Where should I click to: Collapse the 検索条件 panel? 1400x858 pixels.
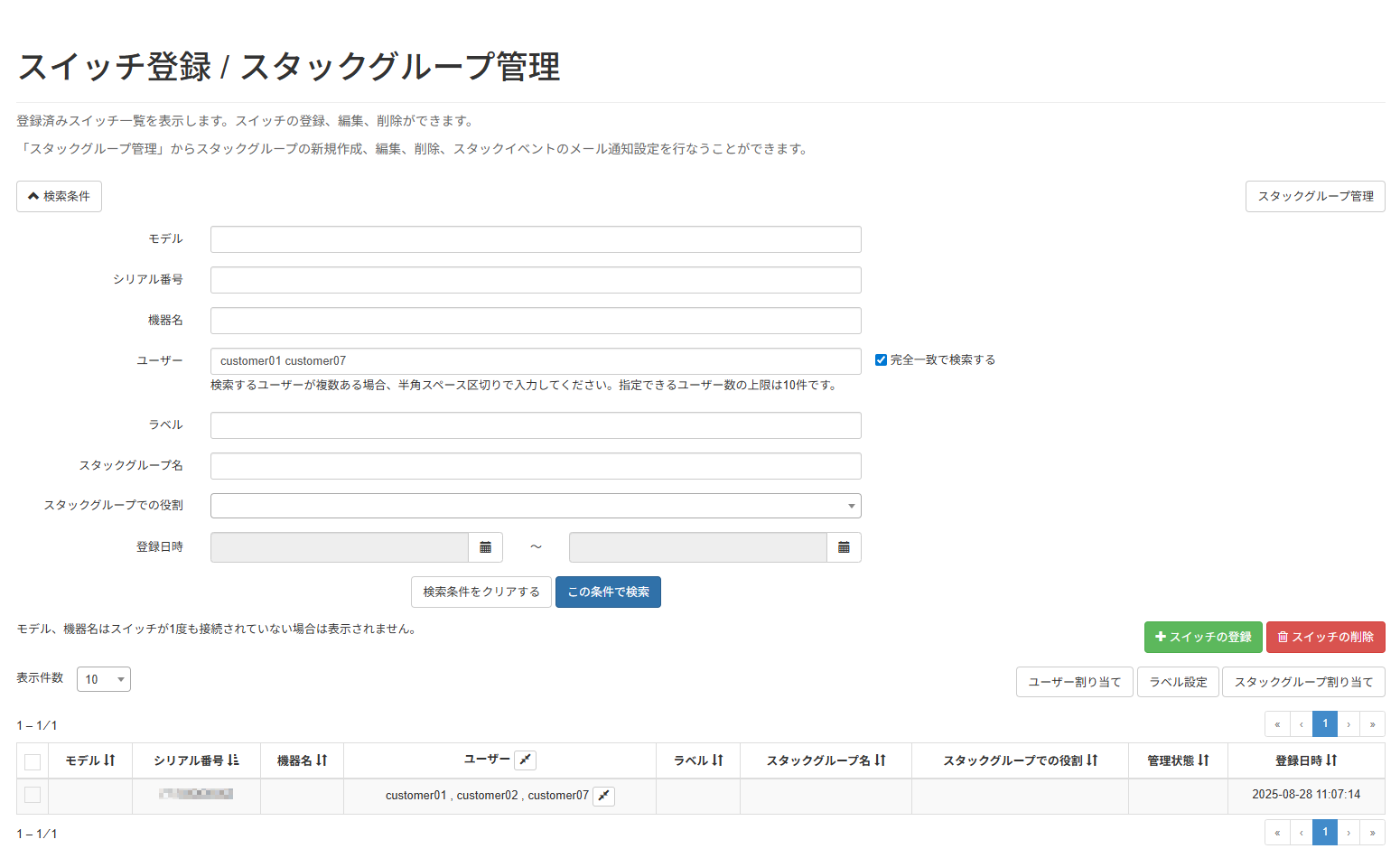point(58,196)
